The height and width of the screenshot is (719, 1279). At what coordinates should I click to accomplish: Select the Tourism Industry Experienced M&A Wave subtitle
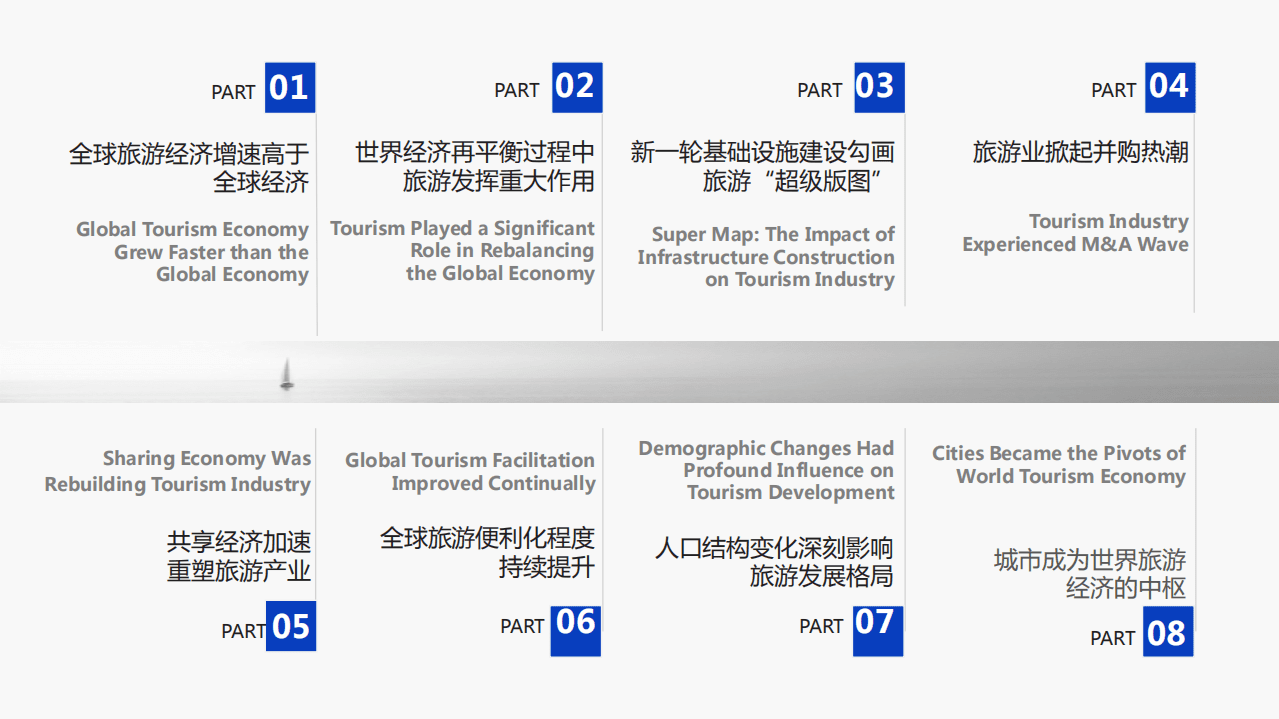[1074, 233]
